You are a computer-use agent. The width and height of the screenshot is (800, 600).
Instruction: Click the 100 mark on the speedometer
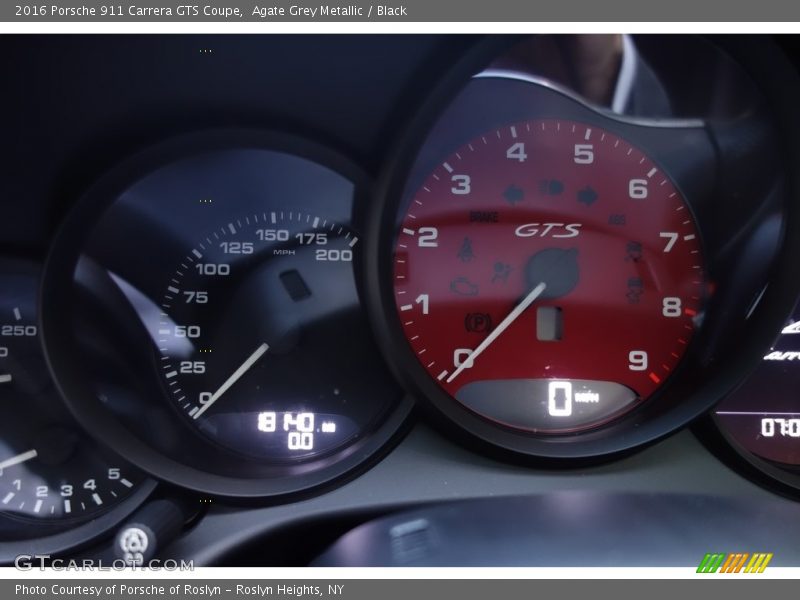212,269
